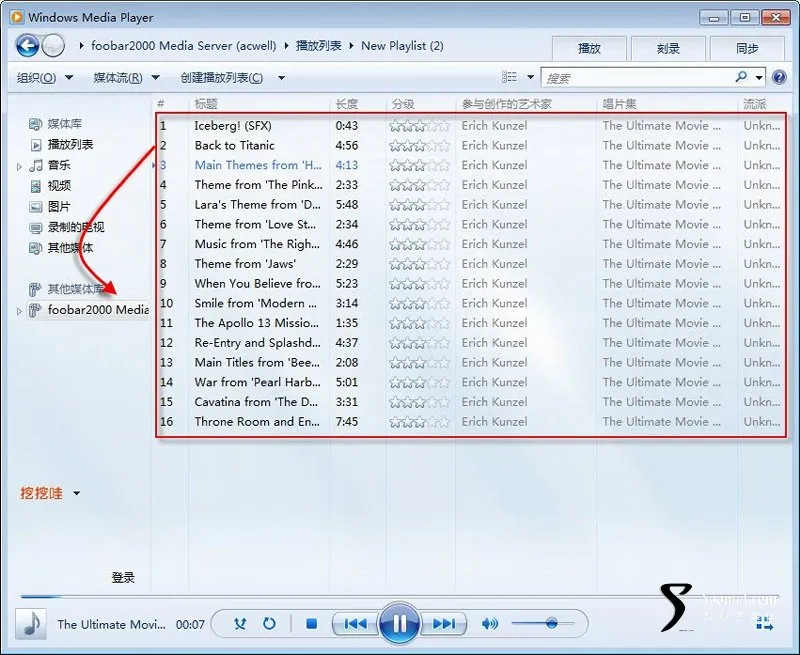Click the album art music note thumbnail
This screenshot has width=800, height=655.
coord(31,624)
